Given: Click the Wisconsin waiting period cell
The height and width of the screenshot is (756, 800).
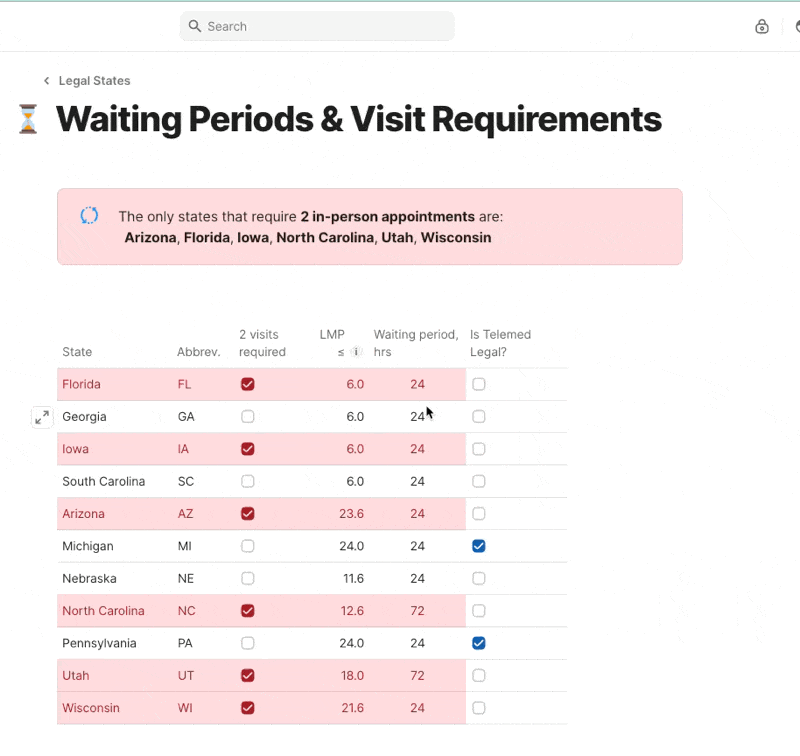Looking at the screenshot, I should [417, 708].
